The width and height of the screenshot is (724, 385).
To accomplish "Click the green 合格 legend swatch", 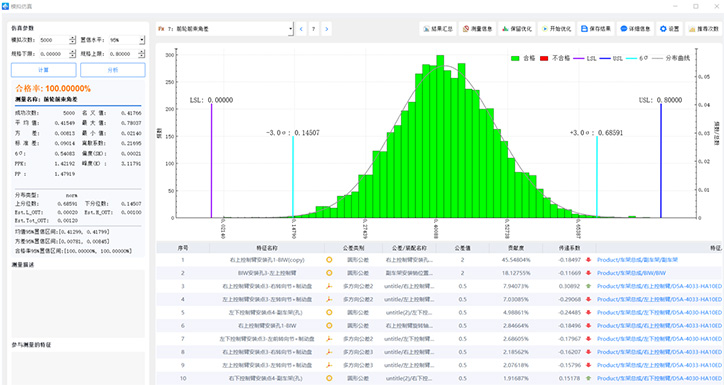I will pyautogui.click(x=515, y=58).
